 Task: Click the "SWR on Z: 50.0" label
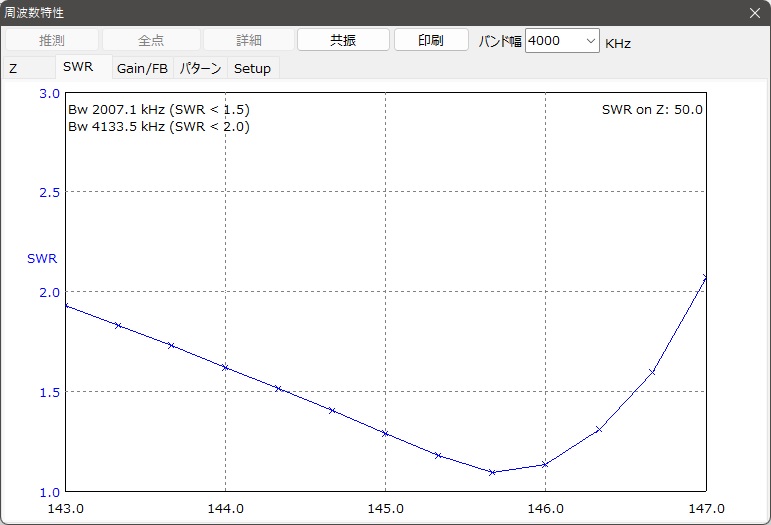[x=652, y=109]
